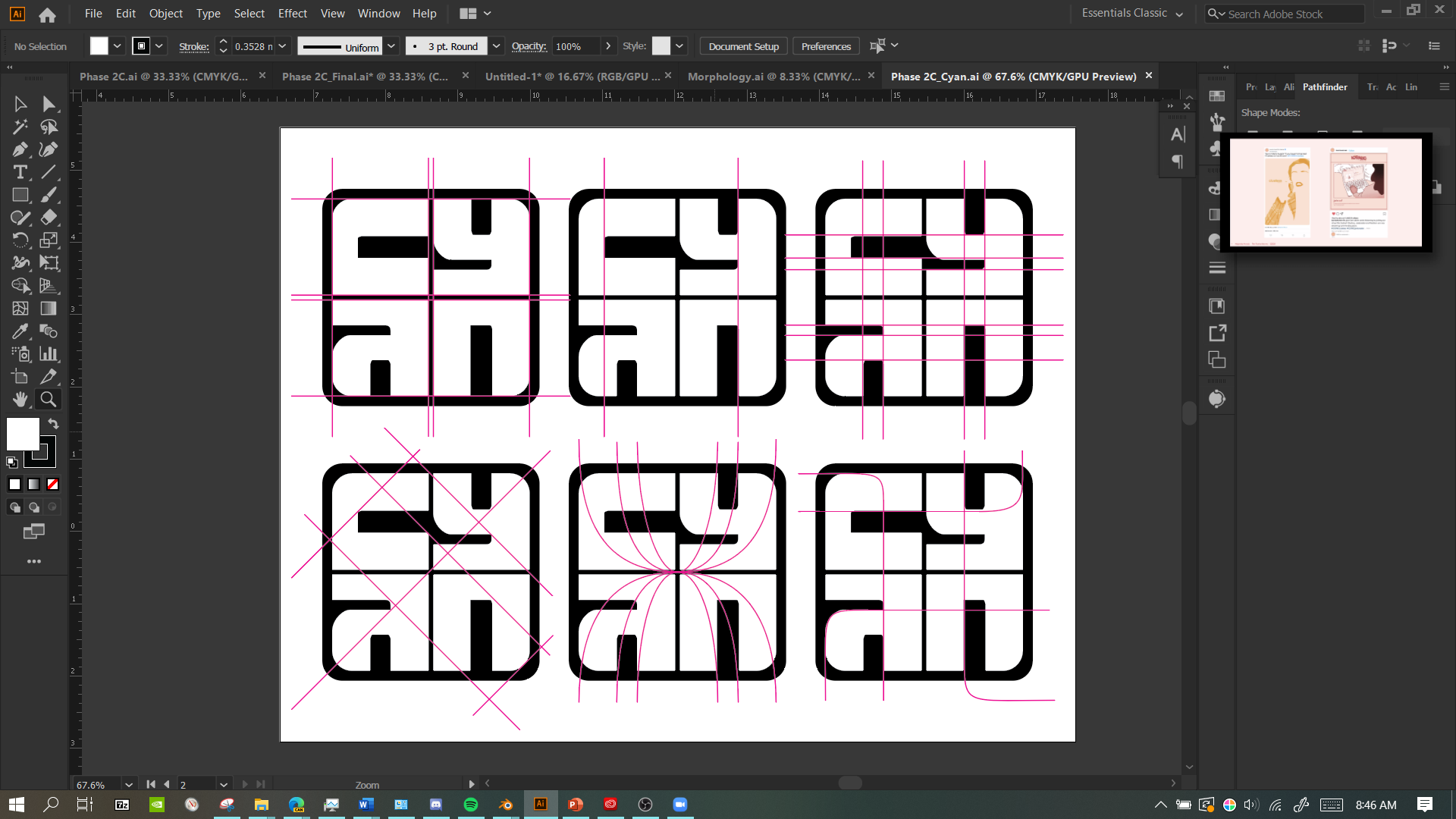Select the Direct Selection tool
This screenshot has height=819, width=1456.
pos(49,104)
